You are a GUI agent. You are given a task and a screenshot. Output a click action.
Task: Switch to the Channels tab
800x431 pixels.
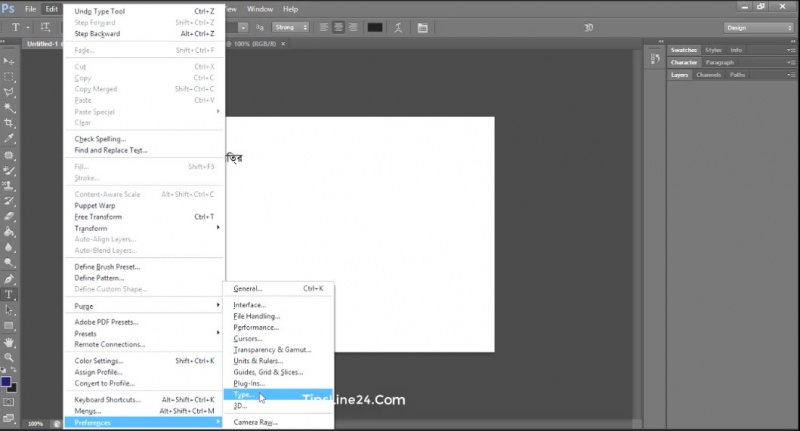709,75
